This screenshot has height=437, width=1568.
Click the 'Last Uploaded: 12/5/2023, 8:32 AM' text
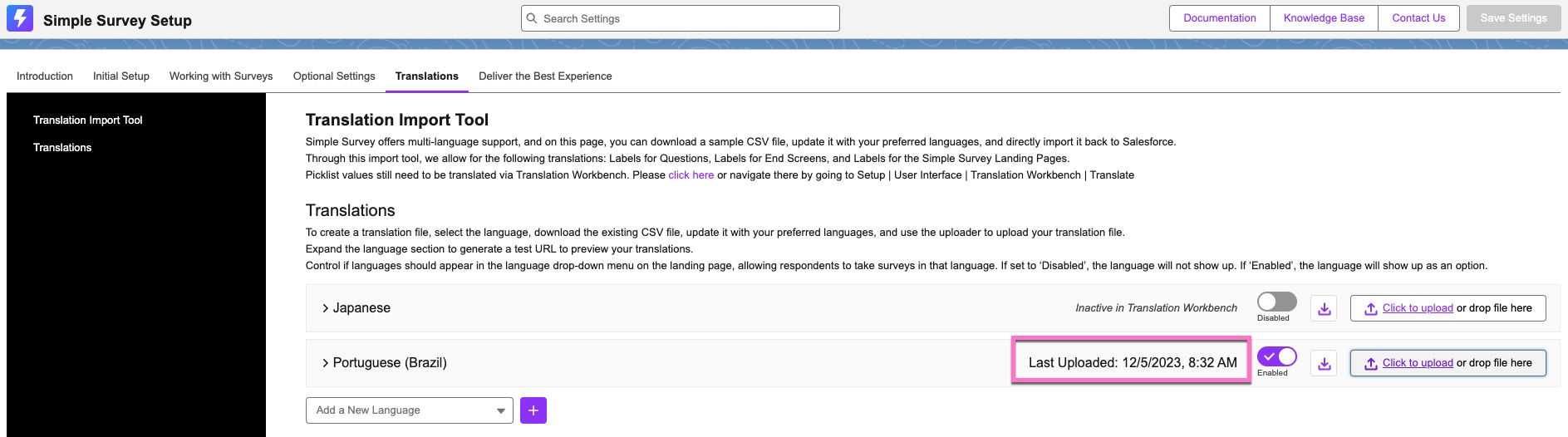(x=1133, y=363)
